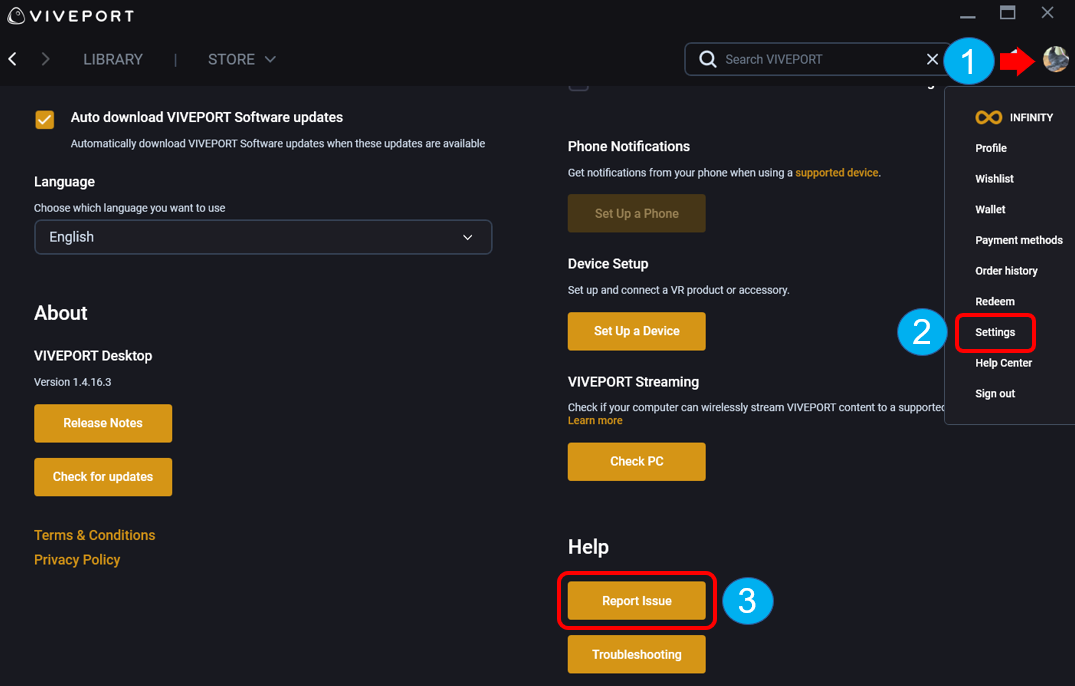Open the Privacy Policy link
The height and width of the screenshot is (686, 1075).
[x=77, y=560]
